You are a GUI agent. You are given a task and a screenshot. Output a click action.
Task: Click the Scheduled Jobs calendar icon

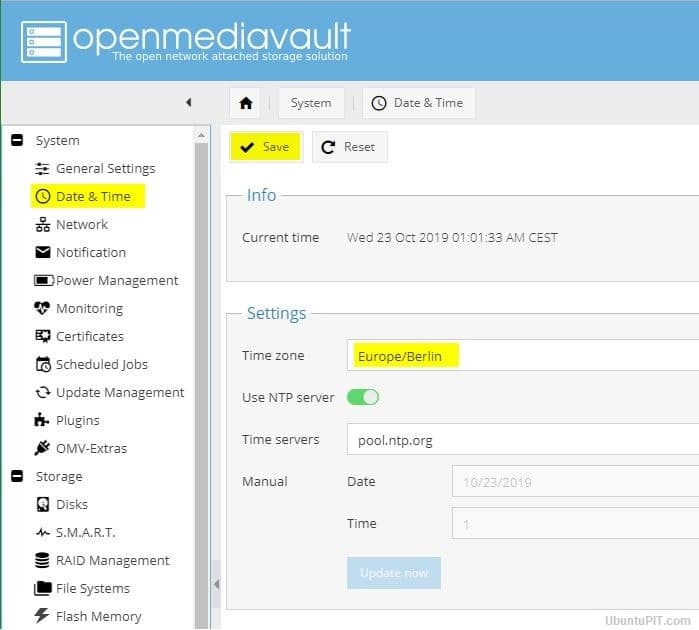coord(43,365)
